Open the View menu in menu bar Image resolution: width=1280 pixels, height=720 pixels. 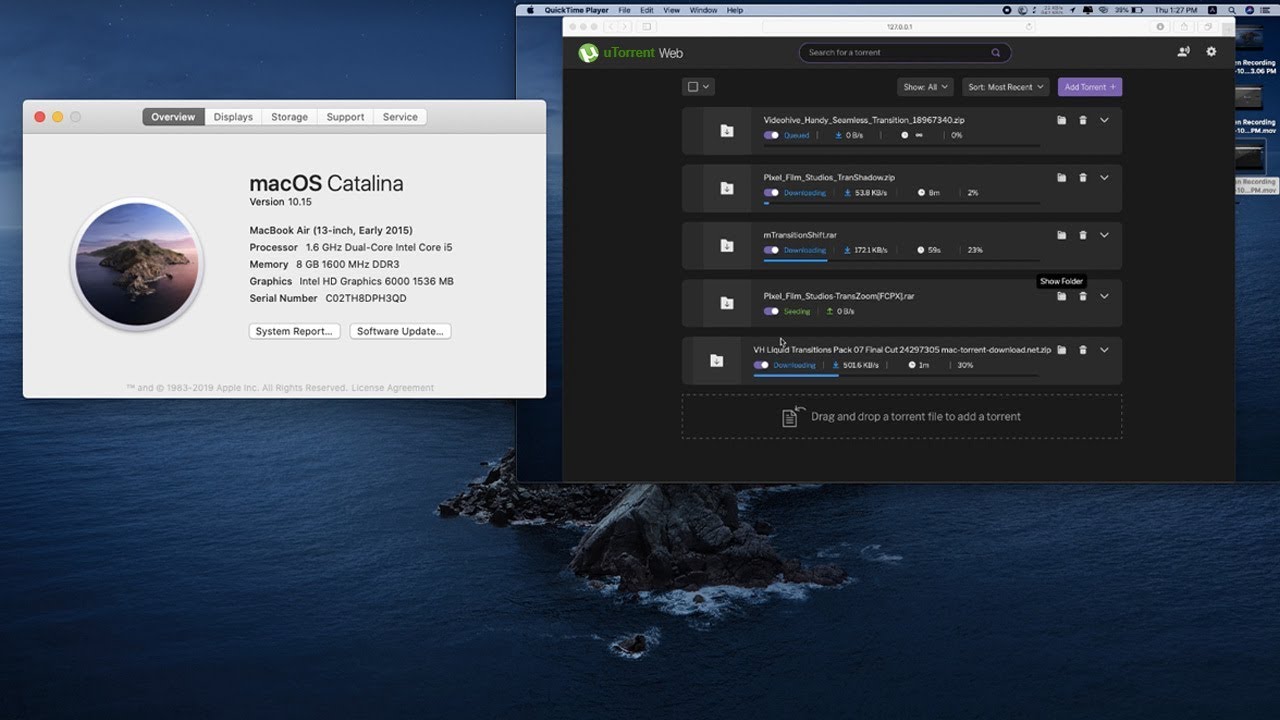tap(672, 10)
